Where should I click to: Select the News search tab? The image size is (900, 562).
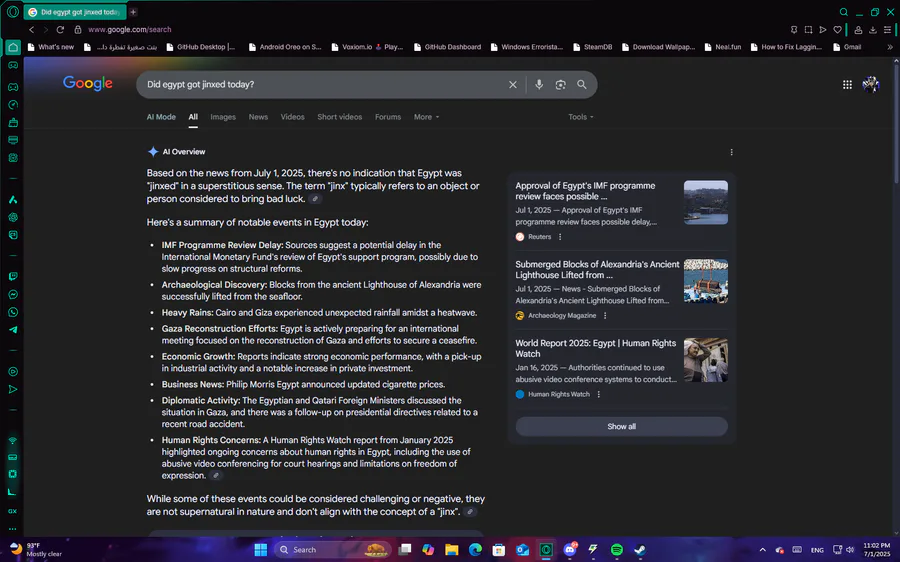258,117
